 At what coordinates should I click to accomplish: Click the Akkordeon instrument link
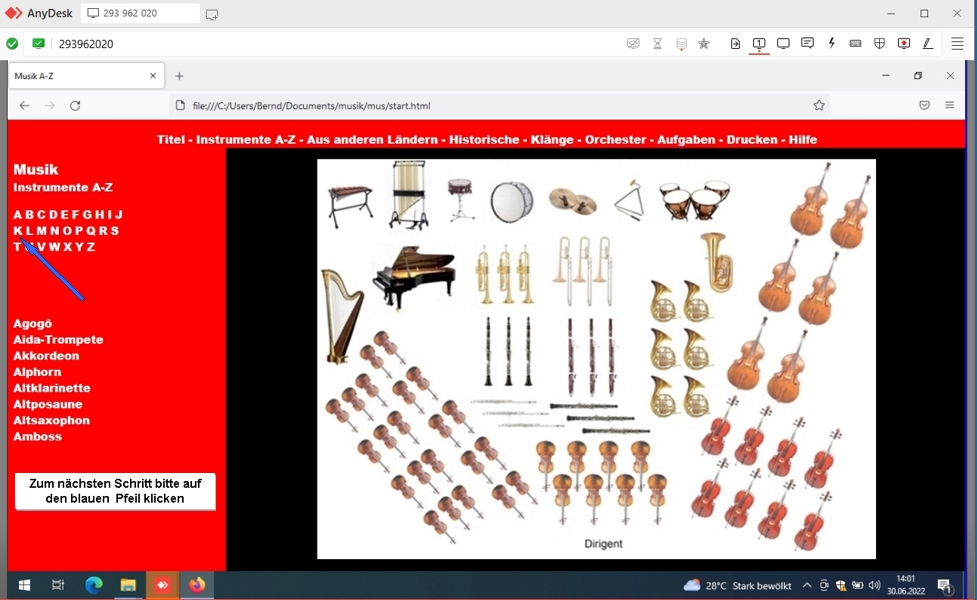pos(46,356)
